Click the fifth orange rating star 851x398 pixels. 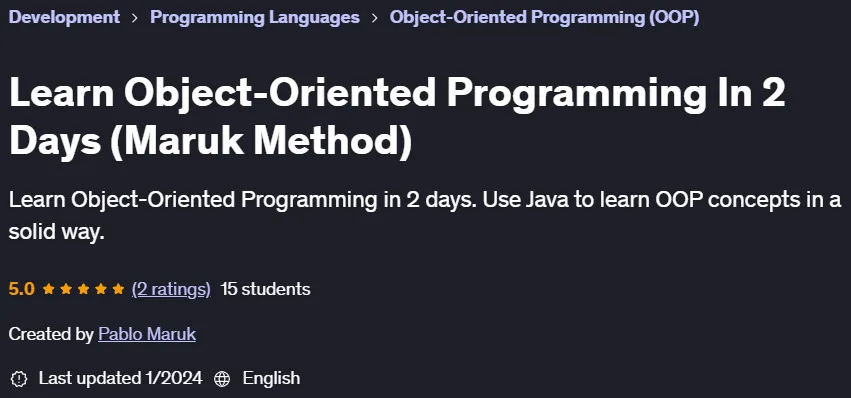click(x=118, y=289)
